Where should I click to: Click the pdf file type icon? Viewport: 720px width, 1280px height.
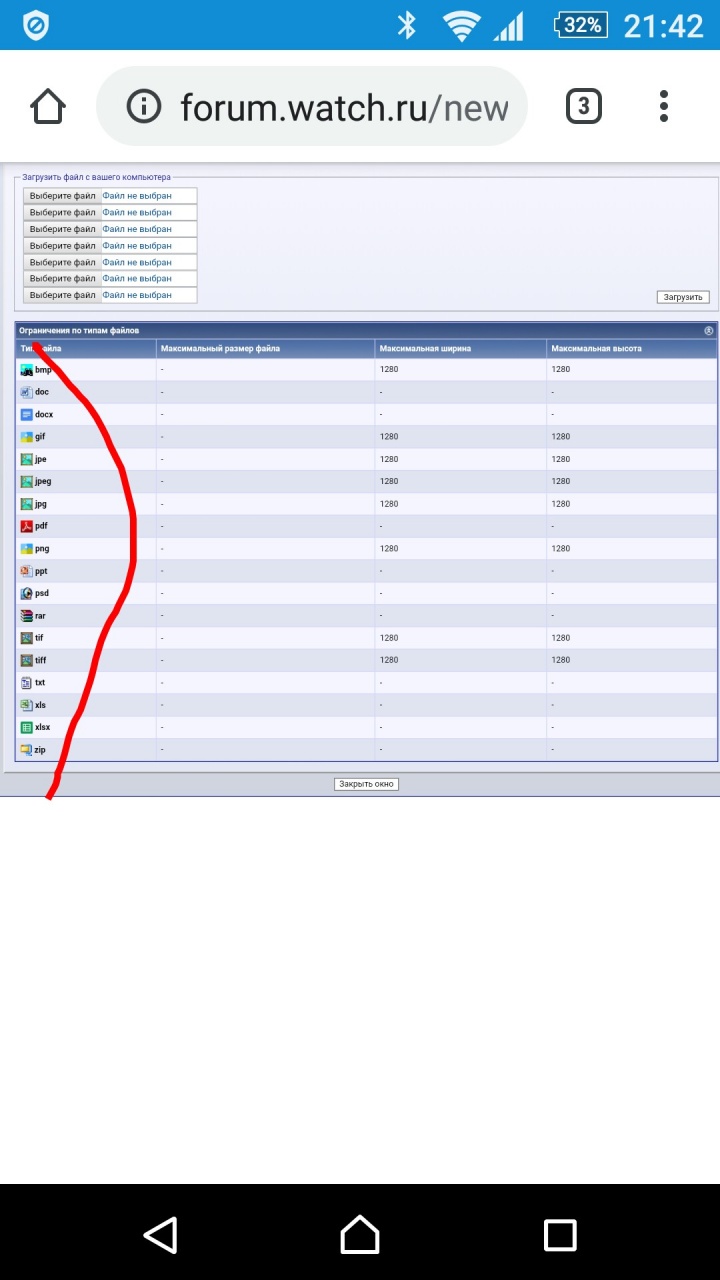(x=27, y=526)
